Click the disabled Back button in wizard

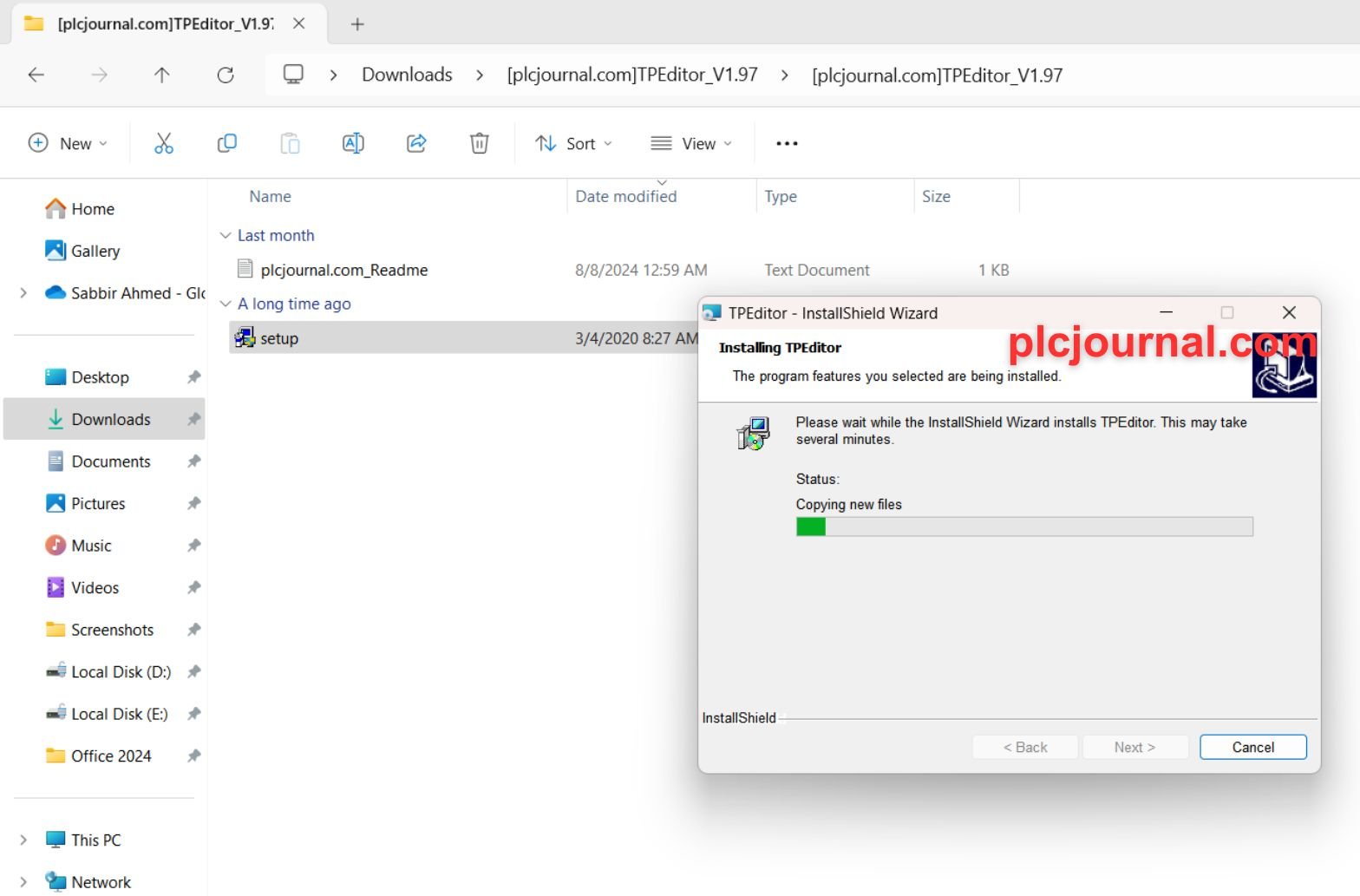pos(1025,747)
